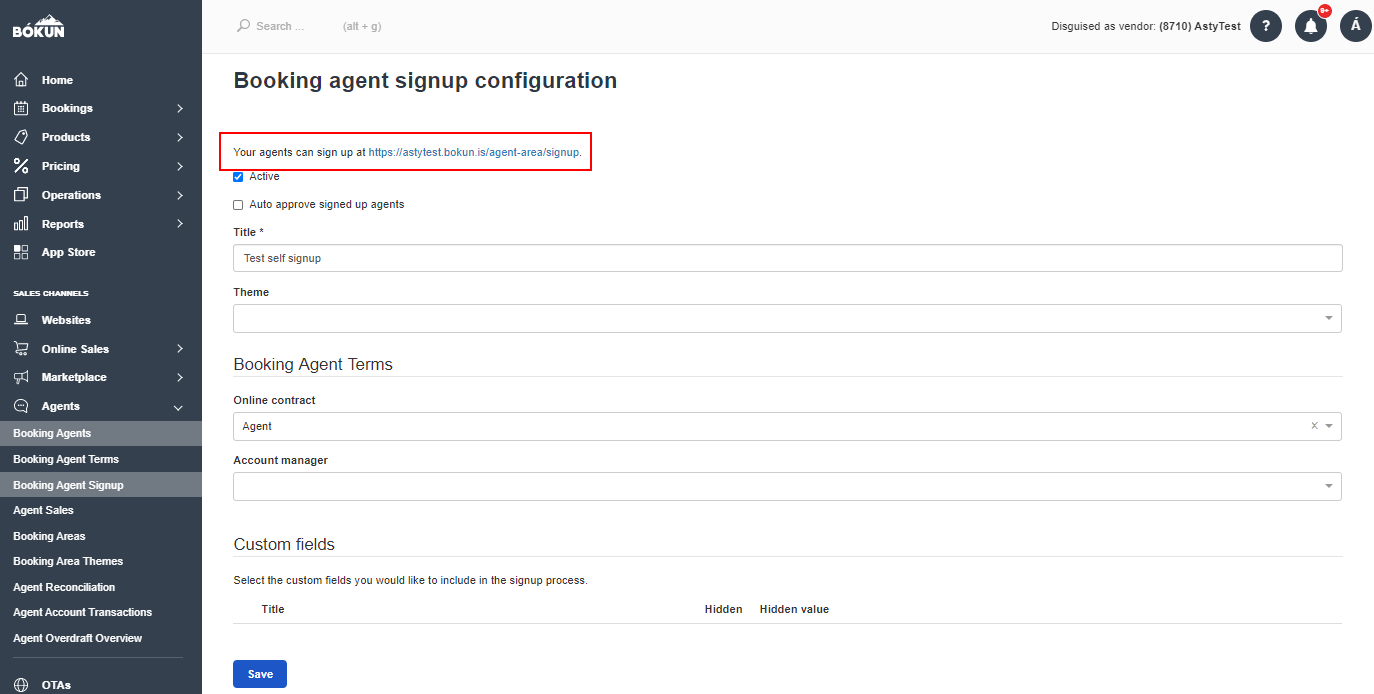Image resolution: width=1374 pixels, height=694 pixels.
Task: Collapse the Agents sidebar section
Action: point(178,407)
